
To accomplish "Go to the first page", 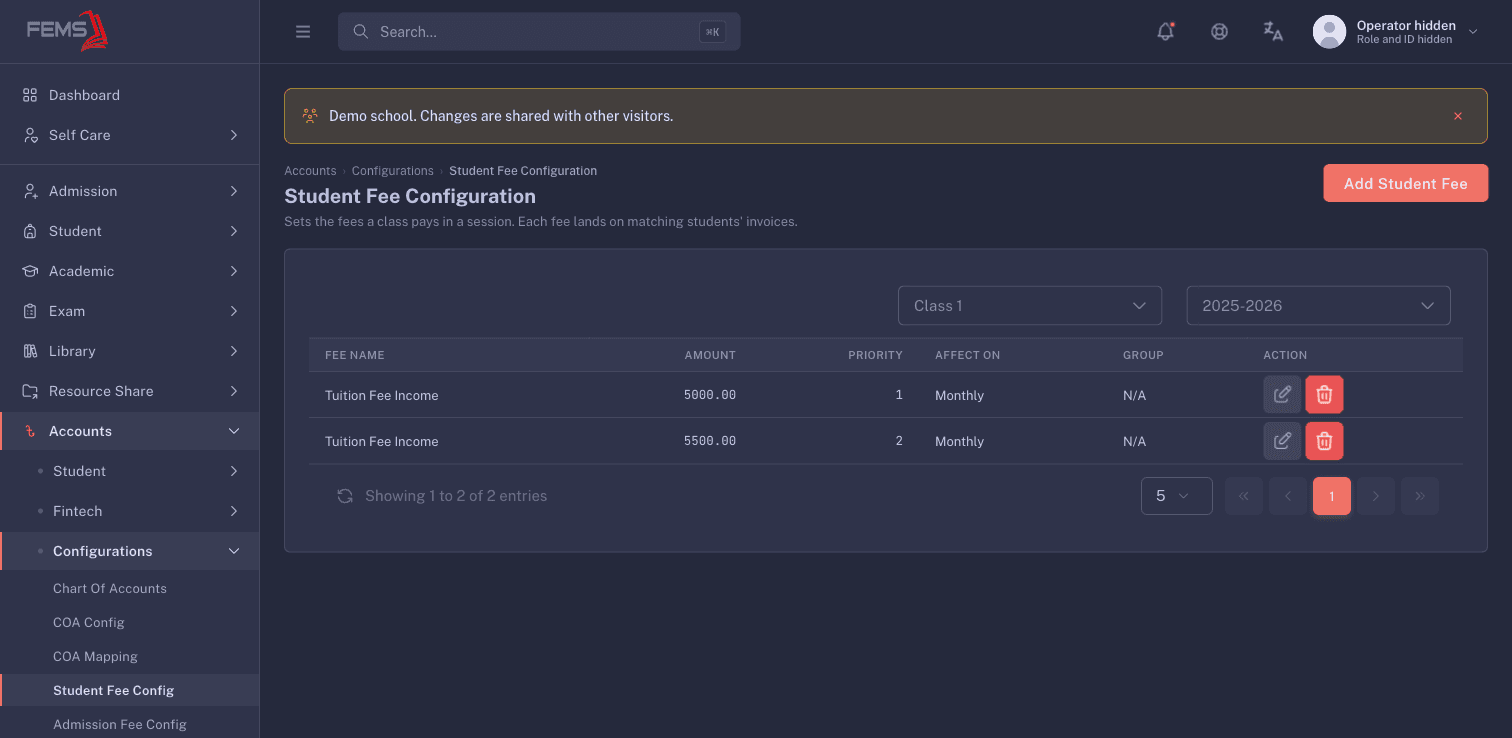I will [1244, 496].
